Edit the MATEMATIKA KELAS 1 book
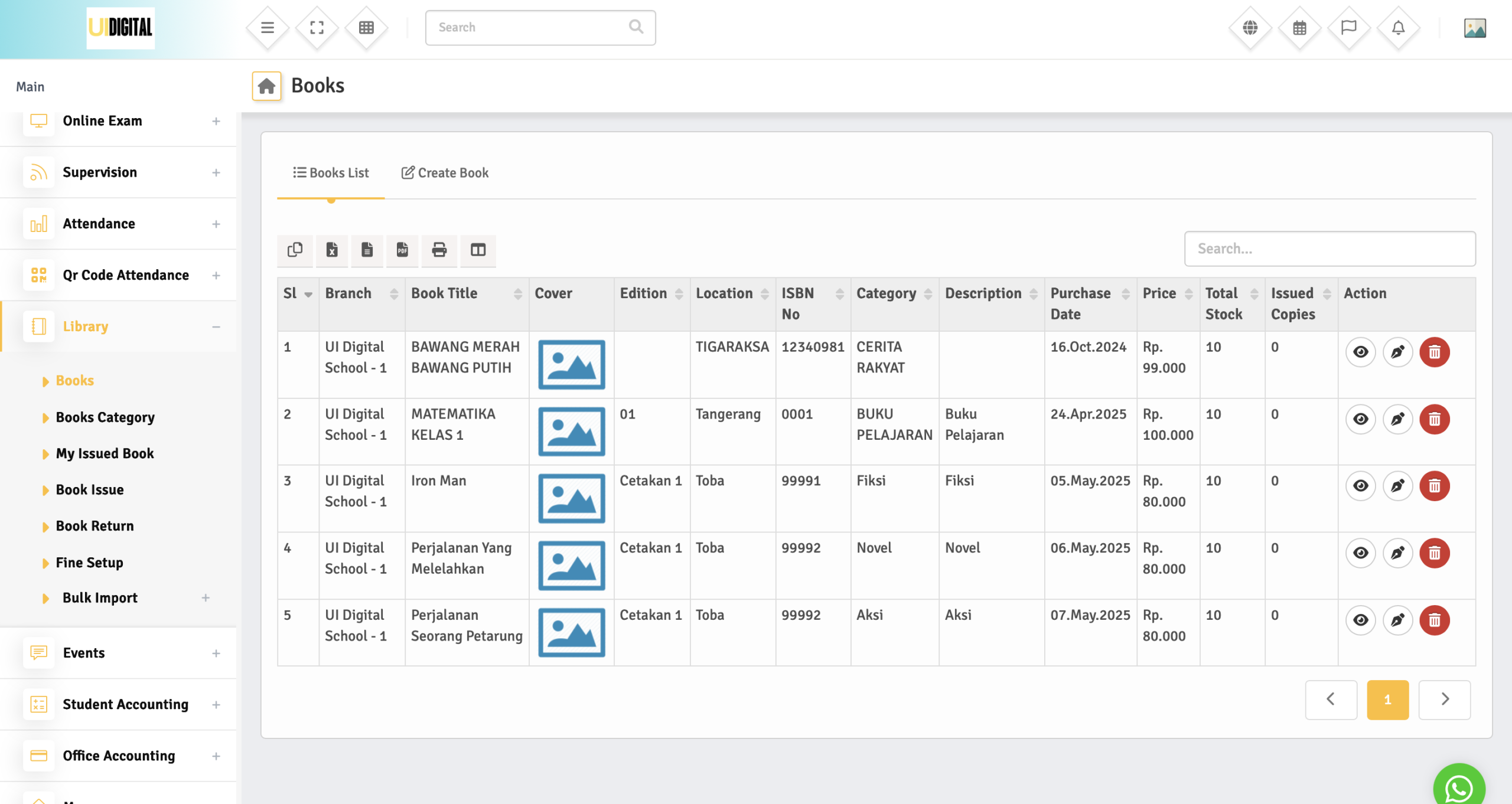 [1397, 419]
